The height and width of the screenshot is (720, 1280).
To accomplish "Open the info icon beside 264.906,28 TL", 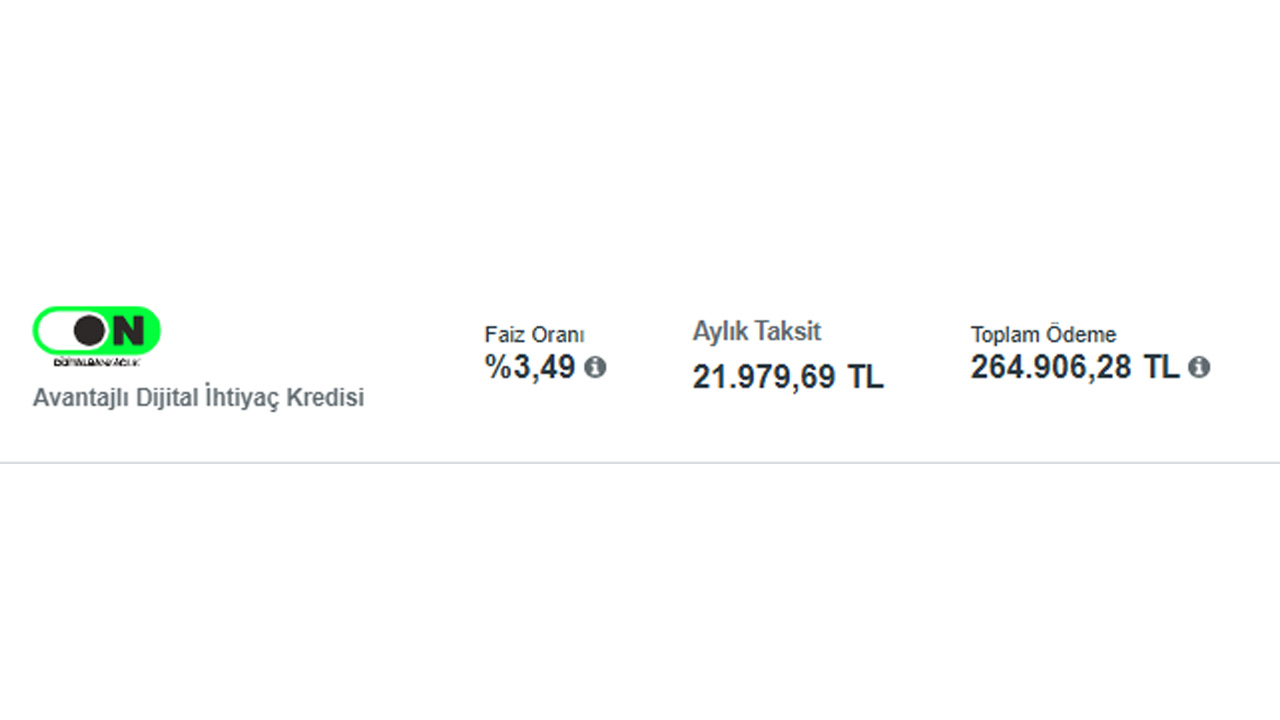I will click(1199, 367).
